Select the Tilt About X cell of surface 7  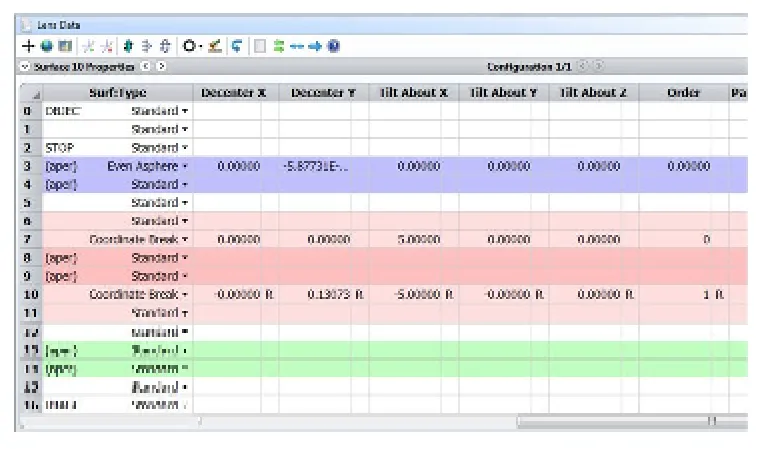pos(414,239)
